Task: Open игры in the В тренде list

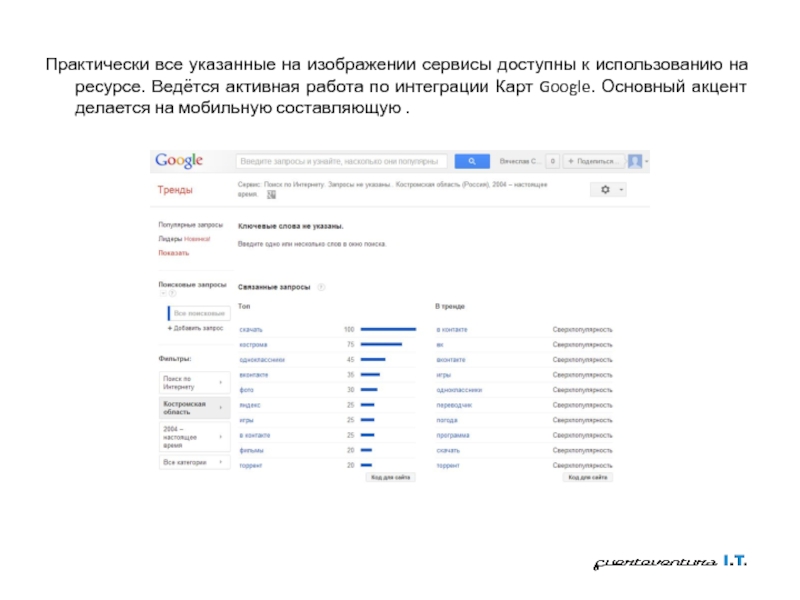Action: tap(443, 375)
